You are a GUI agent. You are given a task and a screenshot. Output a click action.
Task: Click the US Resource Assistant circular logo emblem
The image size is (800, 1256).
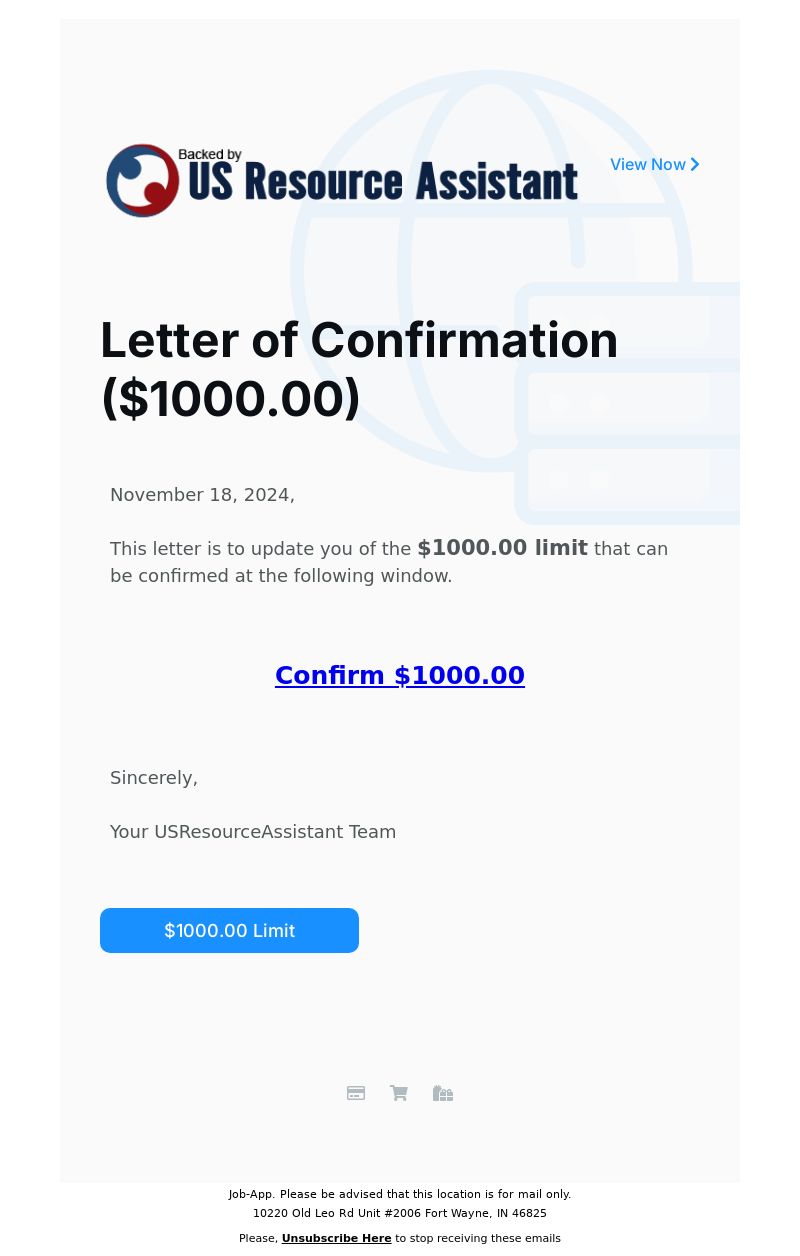(x=143, y=181)
